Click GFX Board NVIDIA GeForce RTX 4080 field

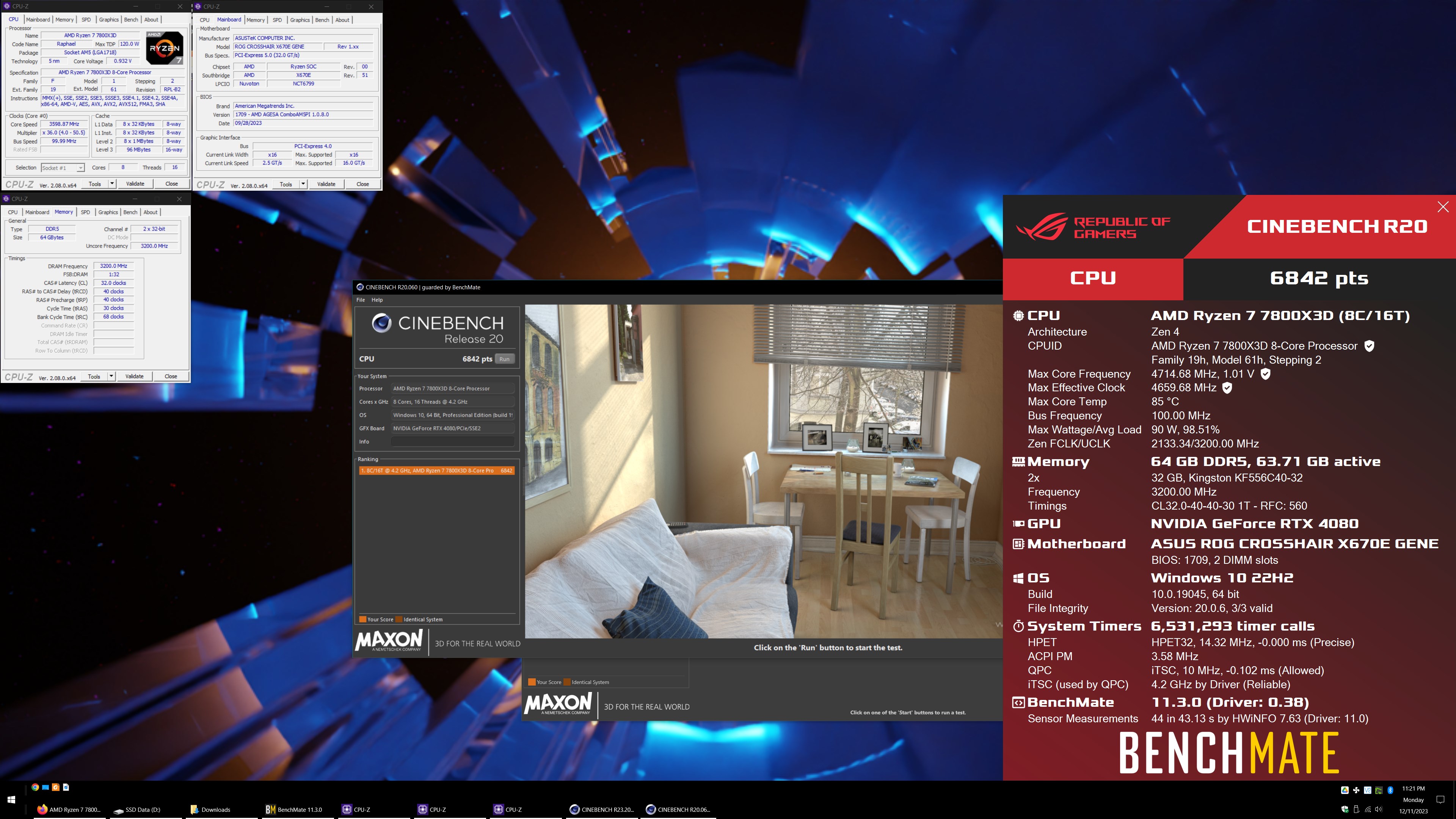pyautogui.click(x=452, y=428)
